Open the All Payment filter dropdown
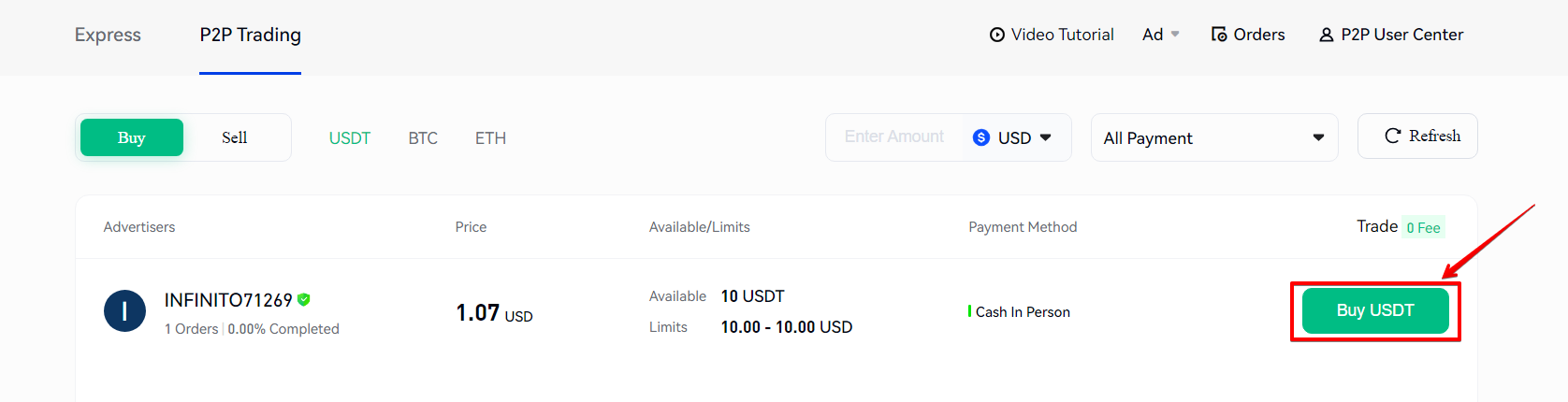Viewport: 1568px width, 402px height. 1214,137
